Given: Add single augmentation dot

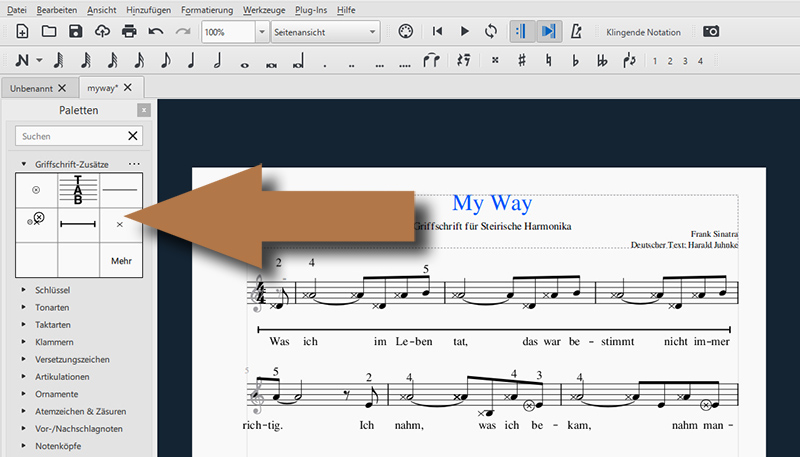Looking at the screenshot, I should point(325,65).
